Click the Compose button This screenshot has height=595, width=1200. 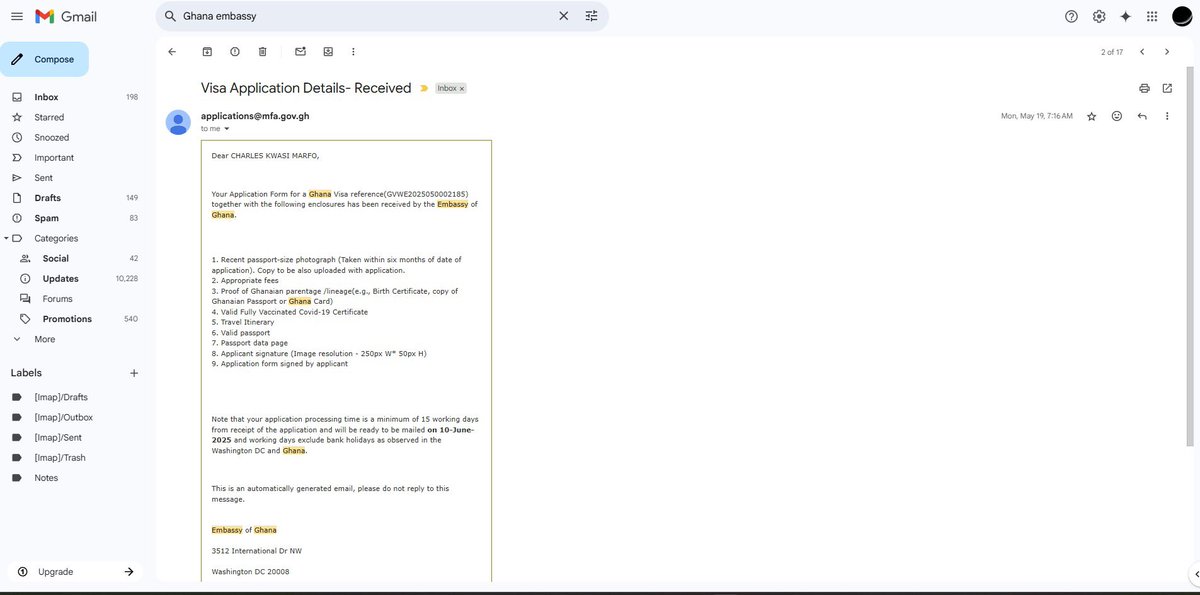tap(44, 59)
